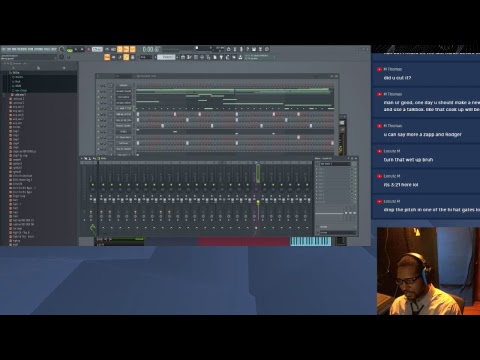Image resolution: width=480 pixels, height=360 pixels.
Task: Click the save project floppy icon
Action: pyautogui.click(x=254, y=49)
